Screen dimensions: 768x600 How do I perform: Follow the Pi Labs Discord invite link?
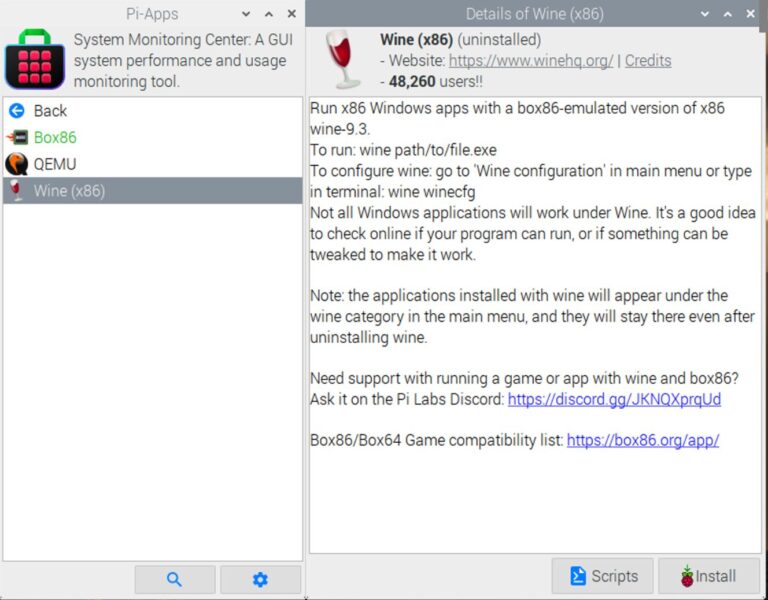(x=614, y=399)
